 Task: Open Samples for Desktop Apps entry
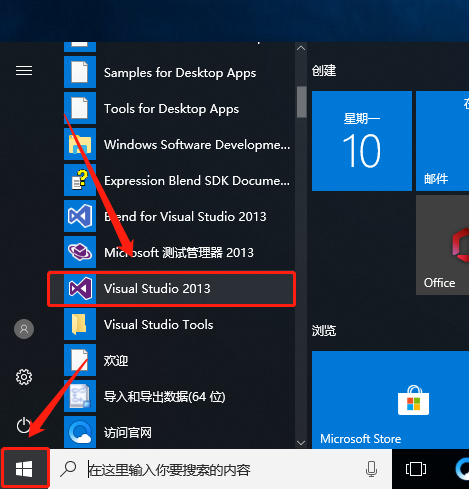pyautogui.click(x=179, y=72)
